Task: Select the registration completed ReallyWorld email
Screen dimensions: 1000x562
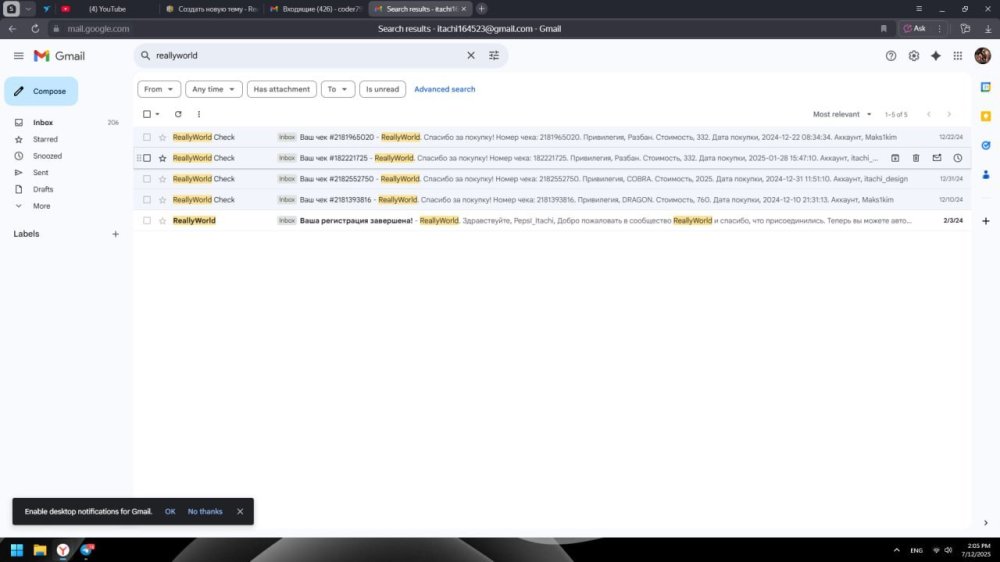Action: point(147,221)
